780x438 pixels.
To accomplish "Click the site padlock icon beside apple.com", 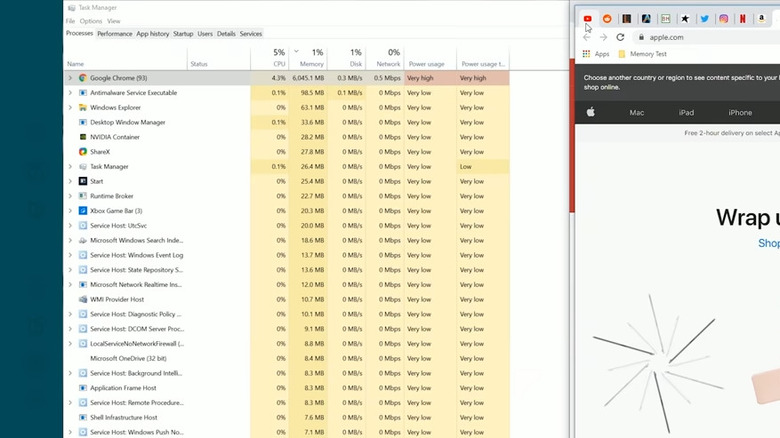I will click(640, 37).
